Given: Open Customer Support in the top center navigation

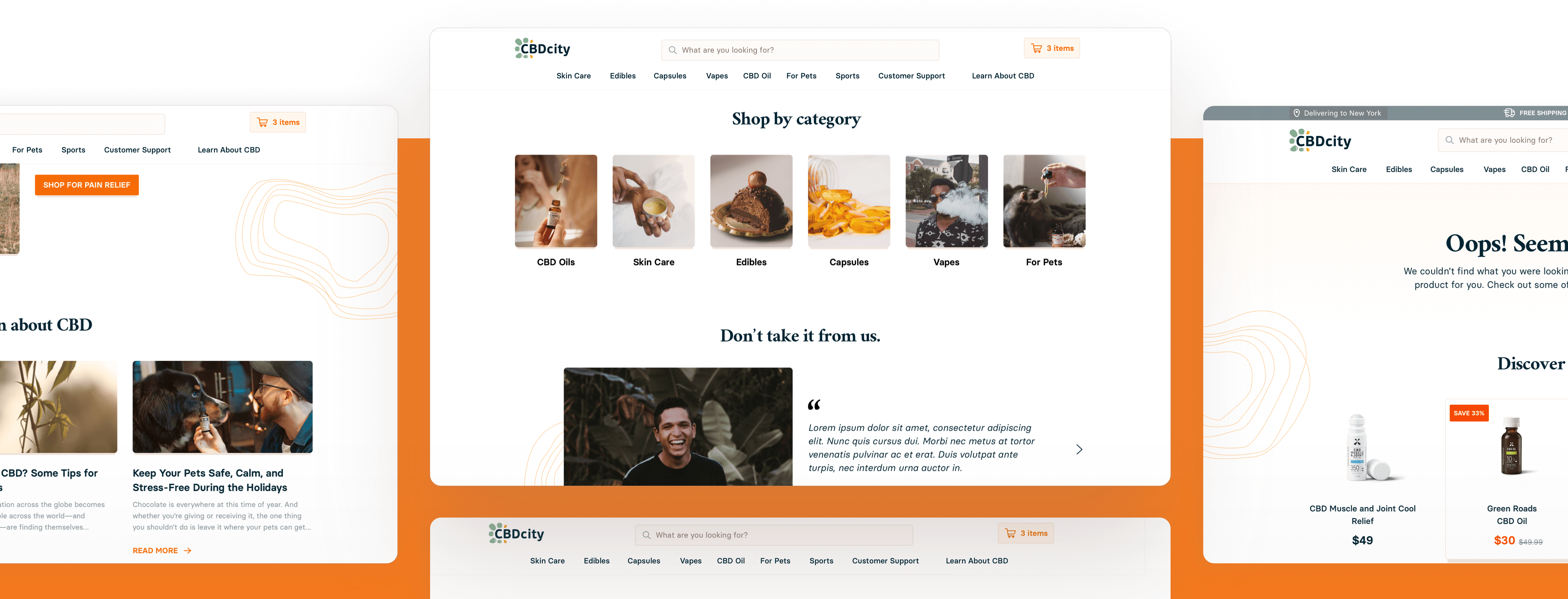Looking at the screenshot, I should pos(911,76).
